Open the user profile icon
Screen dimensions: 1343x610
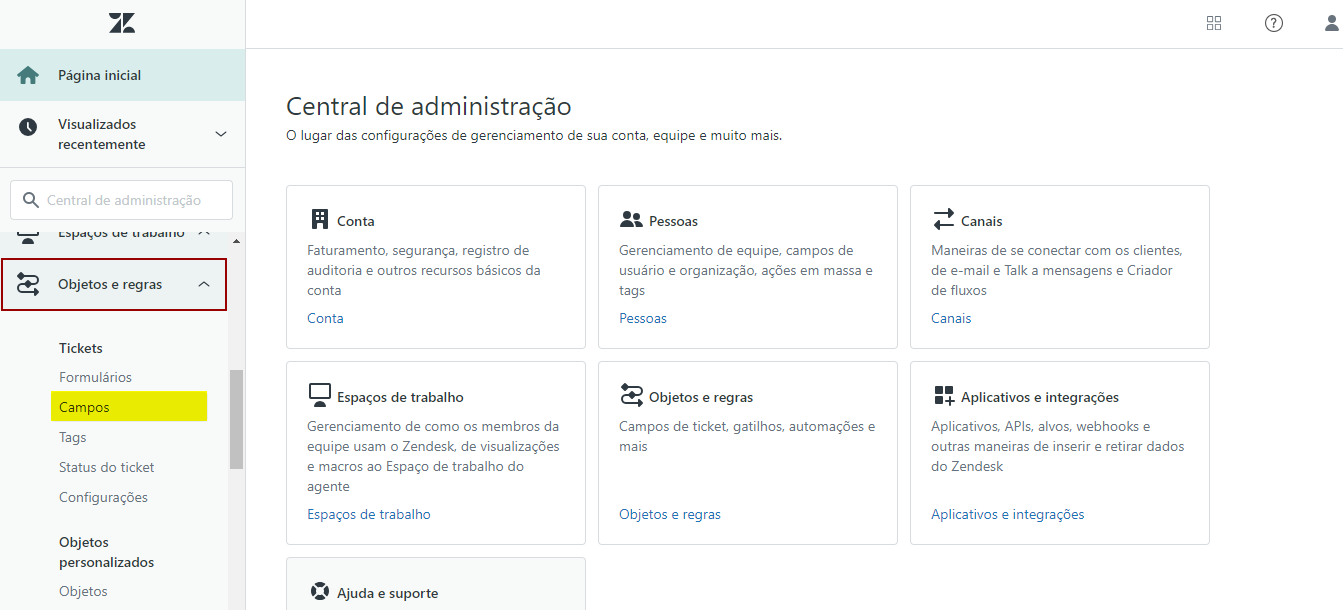(x=1331, y=24)
